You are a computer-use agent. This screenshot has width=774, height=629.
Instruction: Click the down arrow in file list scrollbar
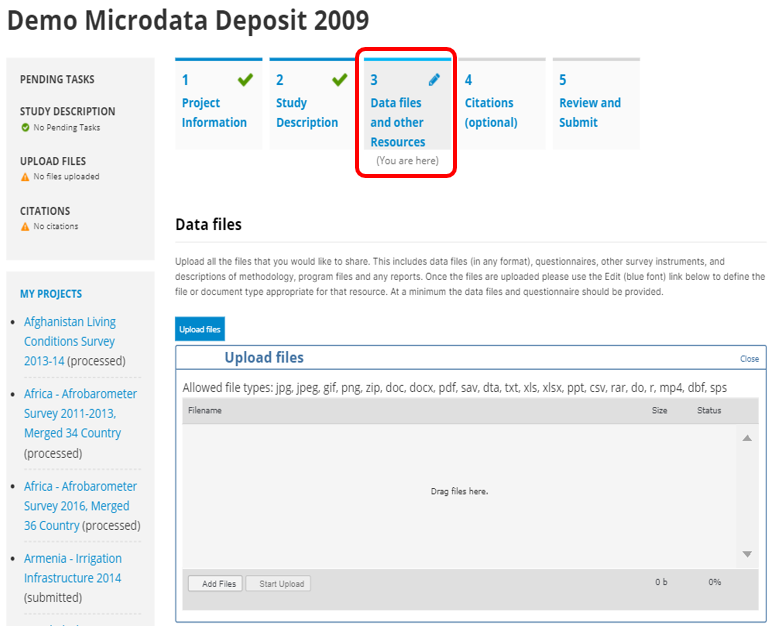[747, 554]
